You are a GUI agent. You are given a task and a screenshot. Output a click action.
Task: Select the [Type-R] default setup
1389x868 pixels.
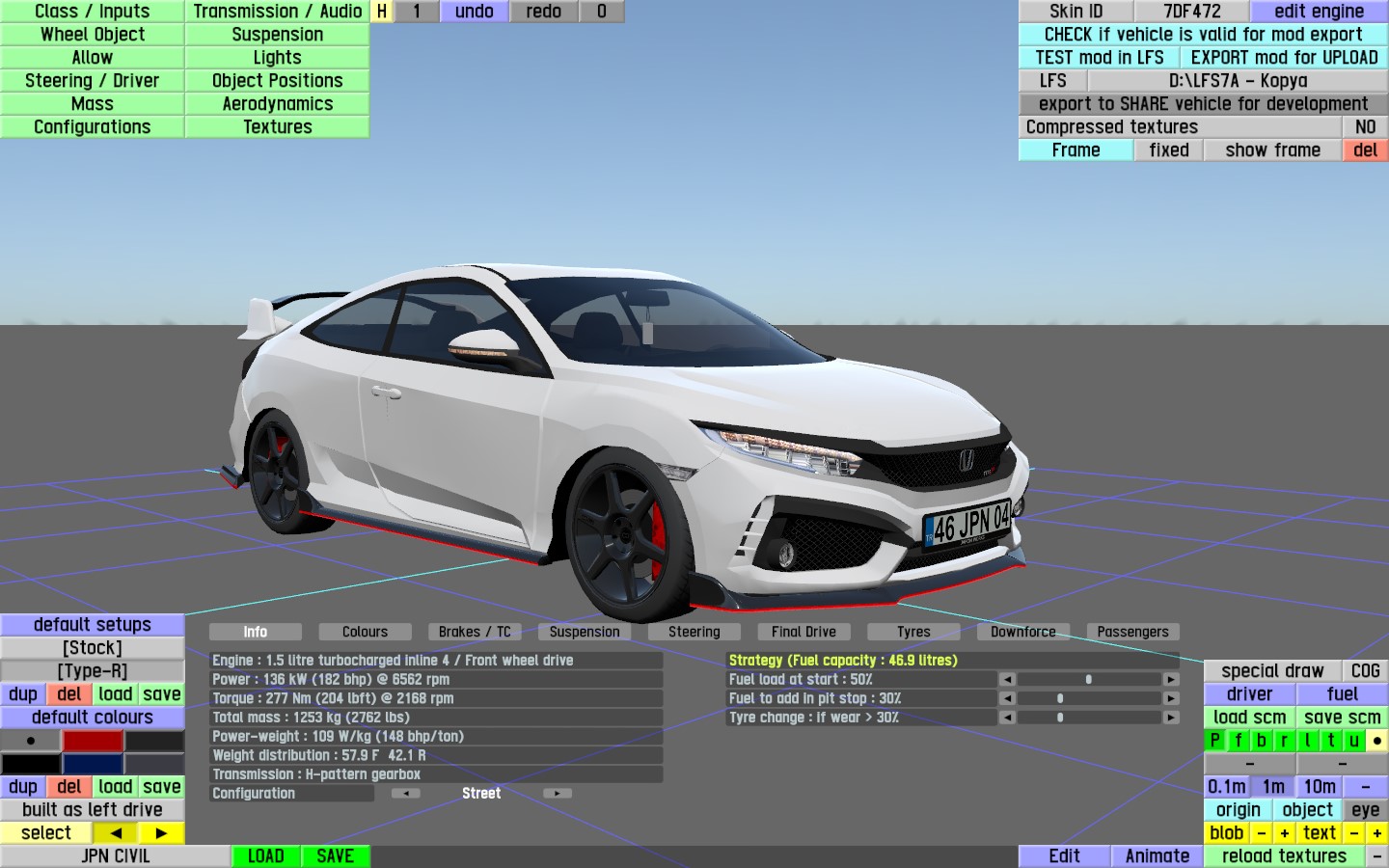[93, 671]
